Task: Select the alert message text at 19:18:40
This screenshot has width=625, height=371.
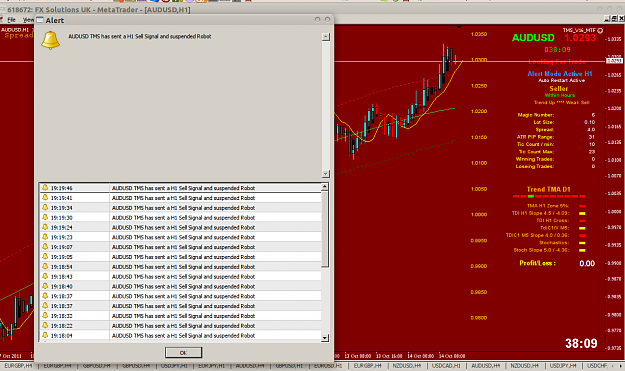Action: pyautogui.click(x=183, y=287)
